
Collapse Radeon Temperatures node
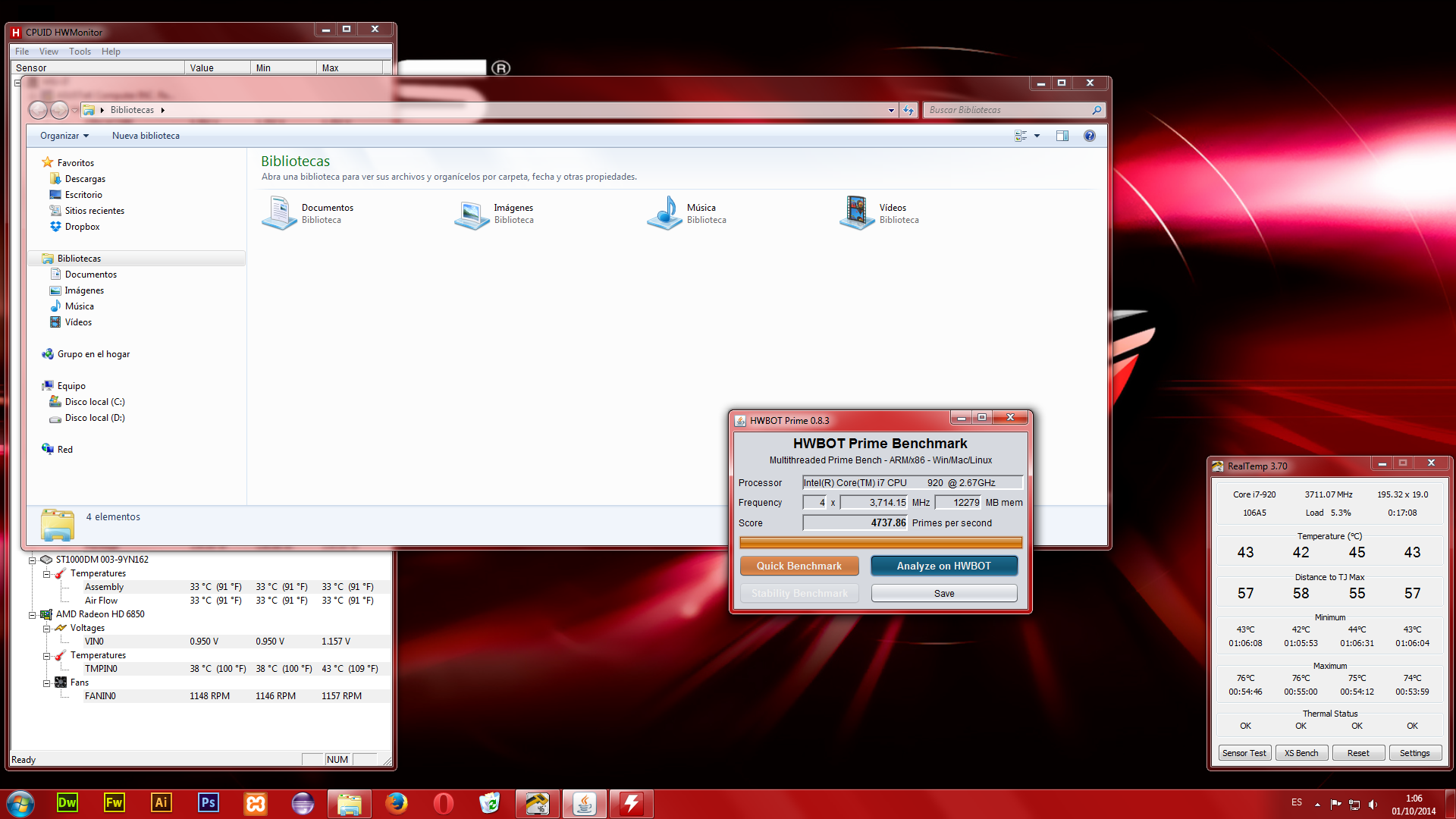46,656
